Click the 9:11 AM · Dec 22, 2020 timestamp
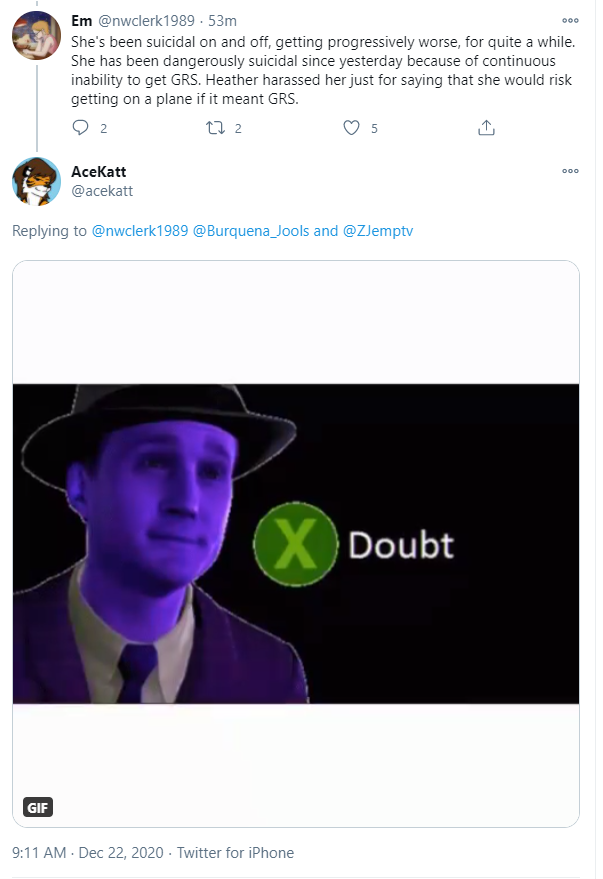The width and height of the screenshot is (603, 879). tap(88, 853)
